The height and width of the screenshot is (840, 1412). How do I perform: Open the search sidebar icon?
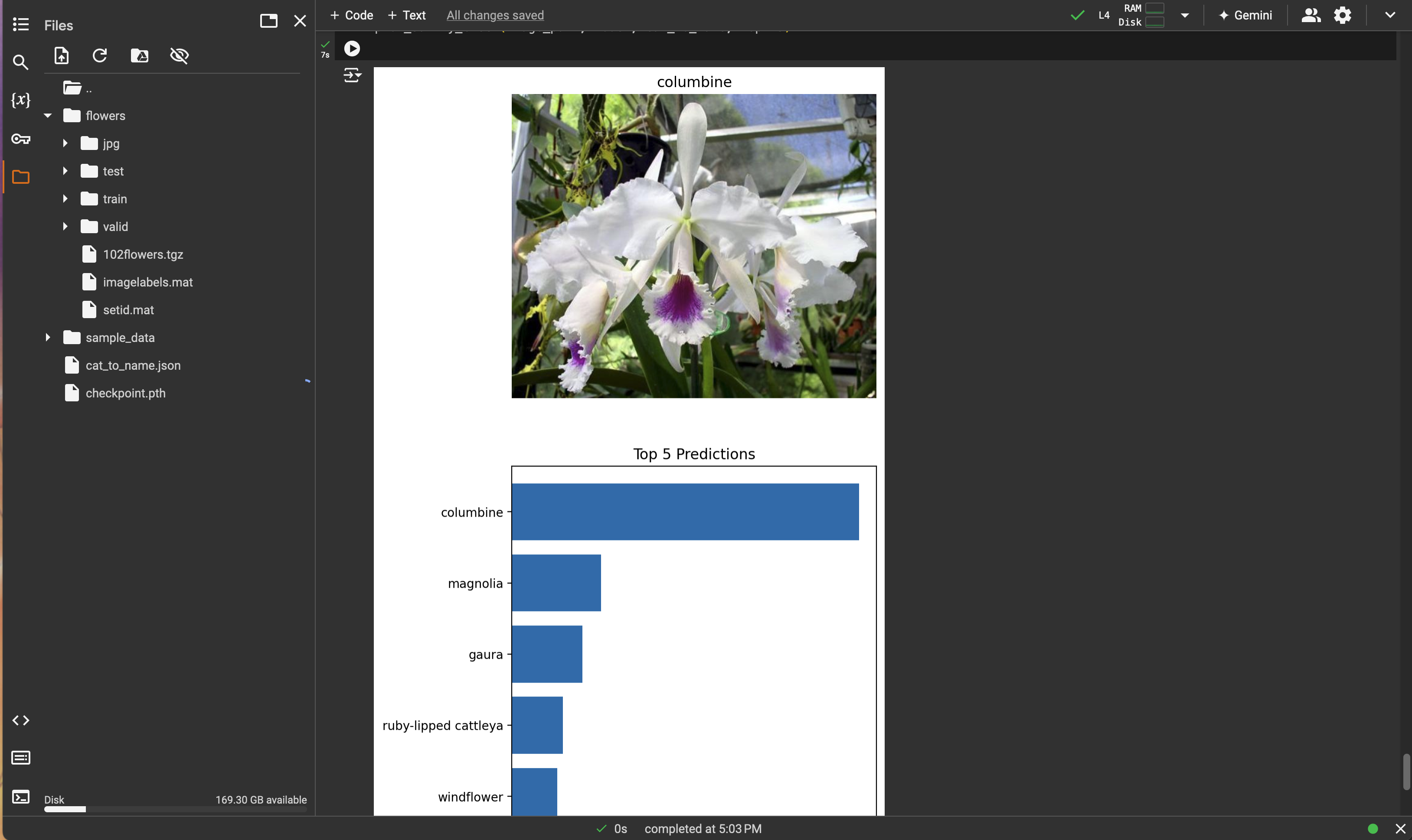click(x=20, y=62)
